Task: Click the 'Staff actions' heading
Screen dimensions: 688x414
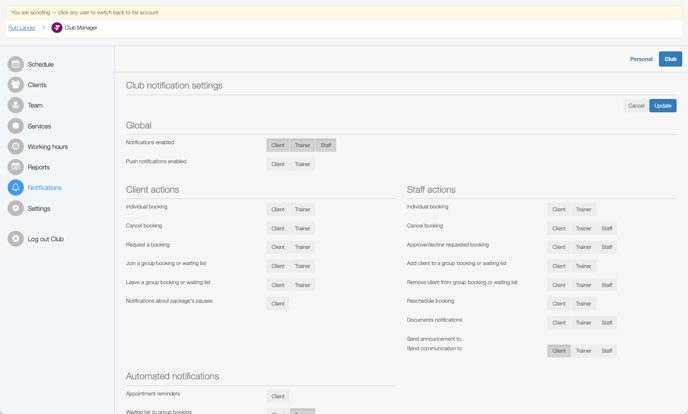Action: (431, 190)
